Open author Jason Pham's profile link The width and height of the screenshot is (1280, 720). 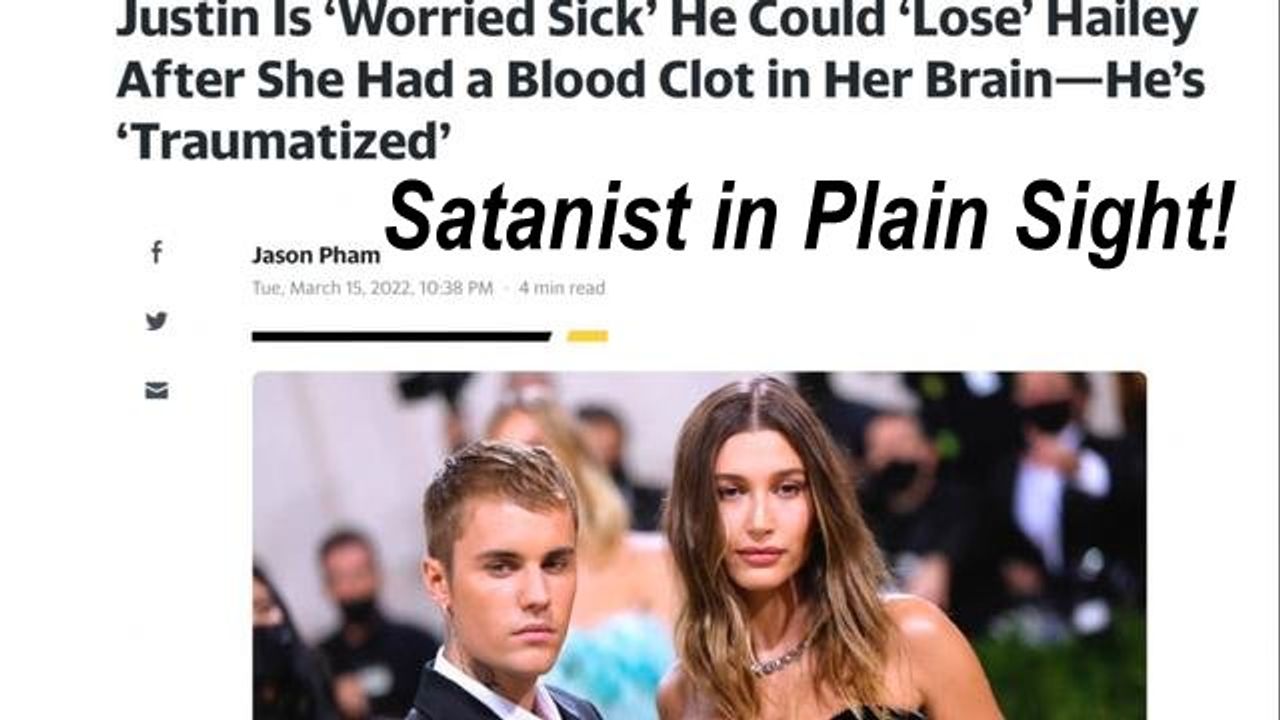316,255
